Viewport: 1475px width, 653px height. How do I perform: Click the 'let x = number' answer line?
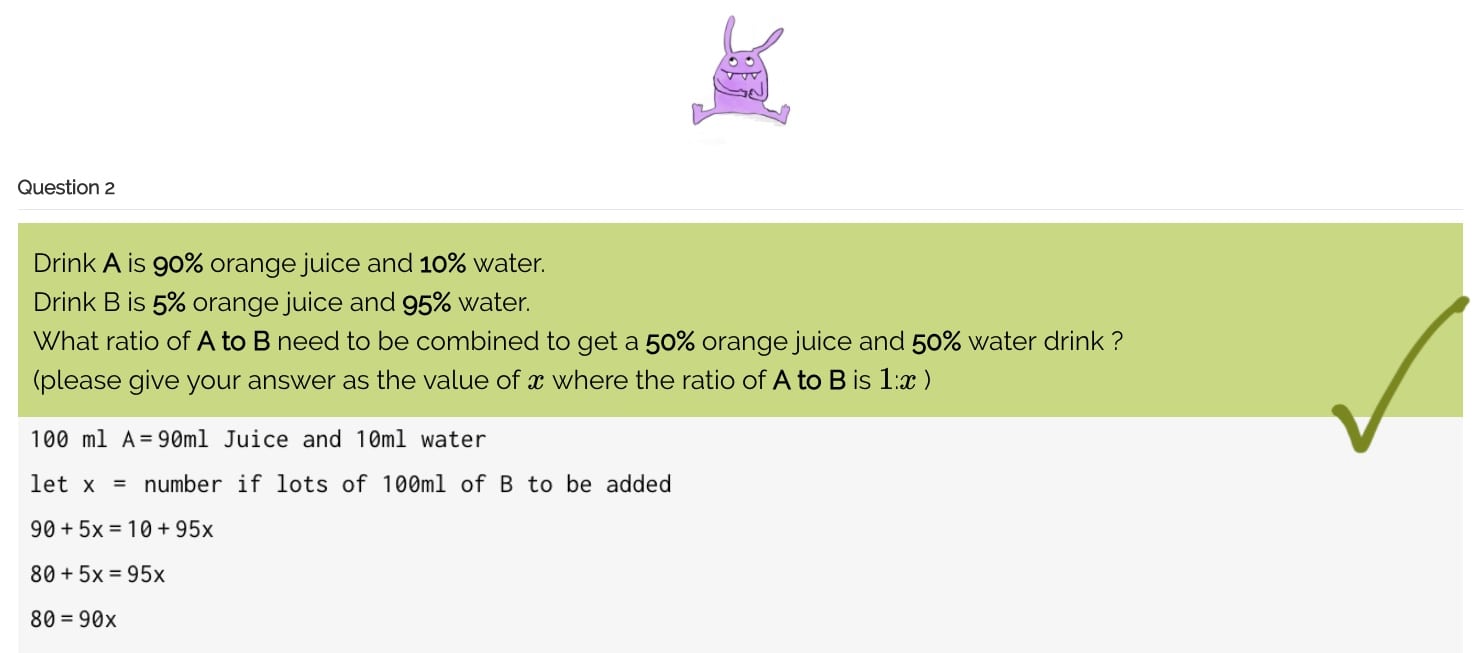click(x=350, y=484)
